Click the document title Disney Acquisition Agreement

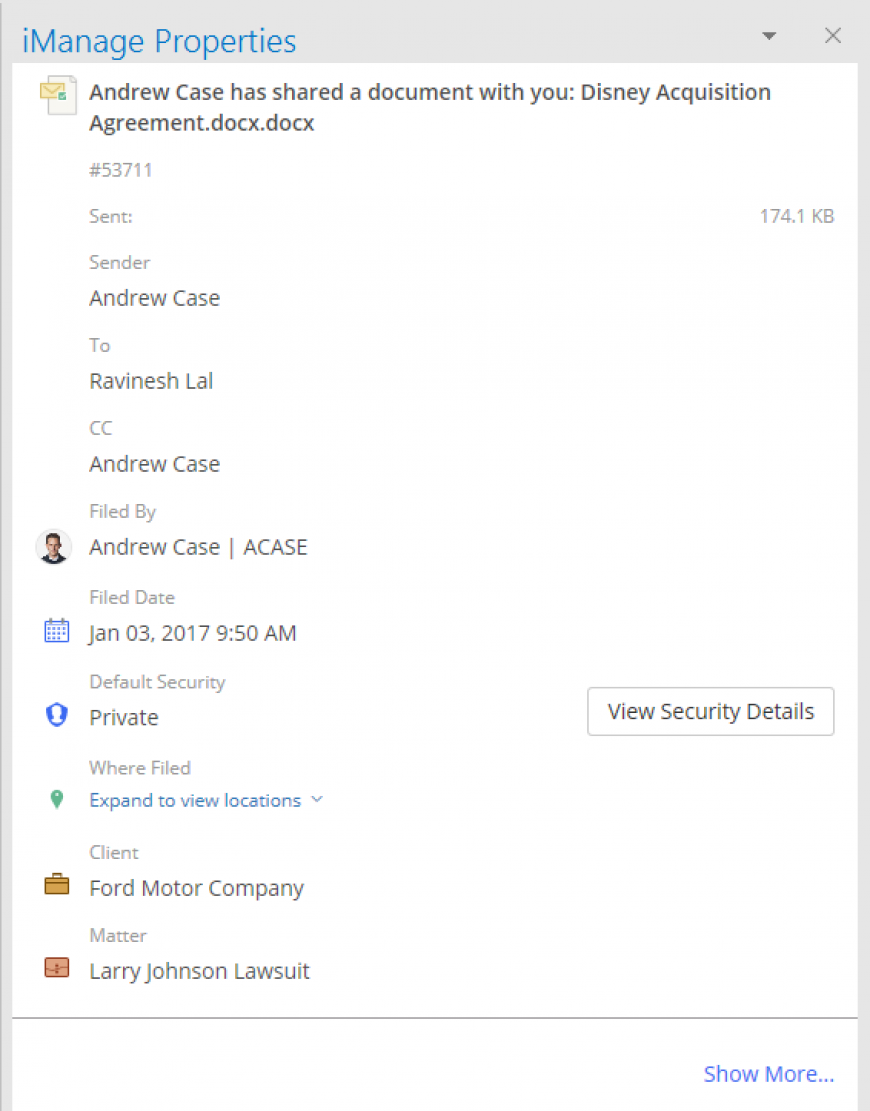coord(430,107)
